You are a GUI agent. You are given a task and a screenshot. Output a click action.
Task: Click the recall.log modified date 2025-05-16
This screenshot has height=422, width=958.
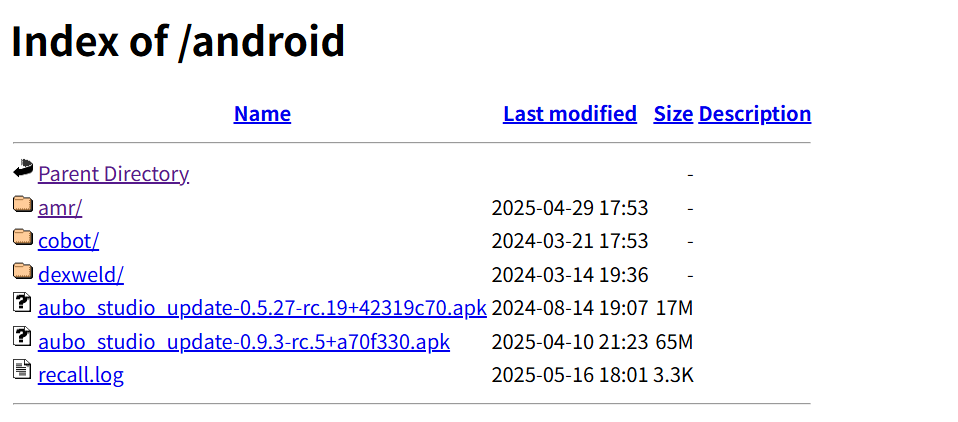coord(544,376)
